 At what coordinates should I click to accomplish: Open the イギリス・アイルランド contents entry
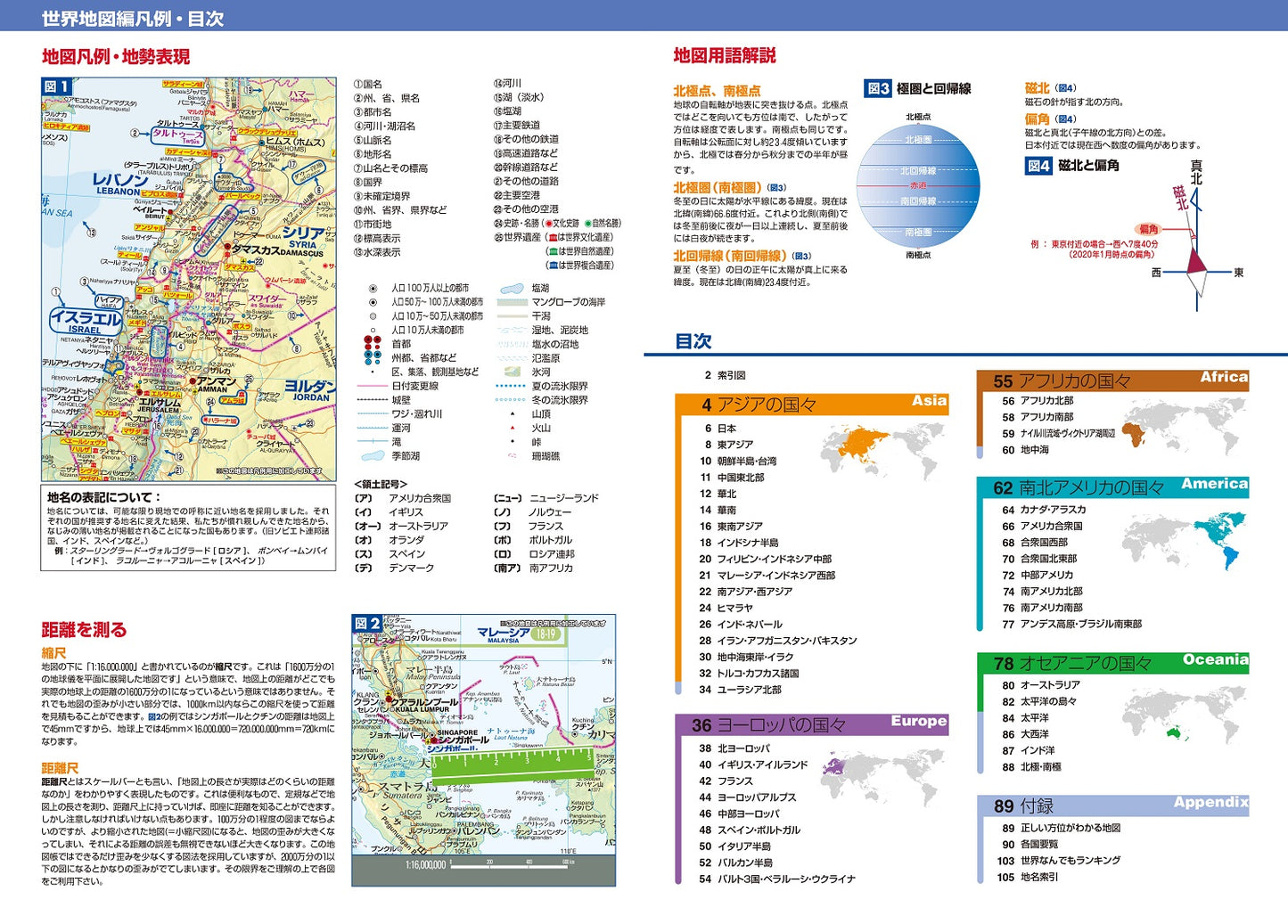[762, 765]
